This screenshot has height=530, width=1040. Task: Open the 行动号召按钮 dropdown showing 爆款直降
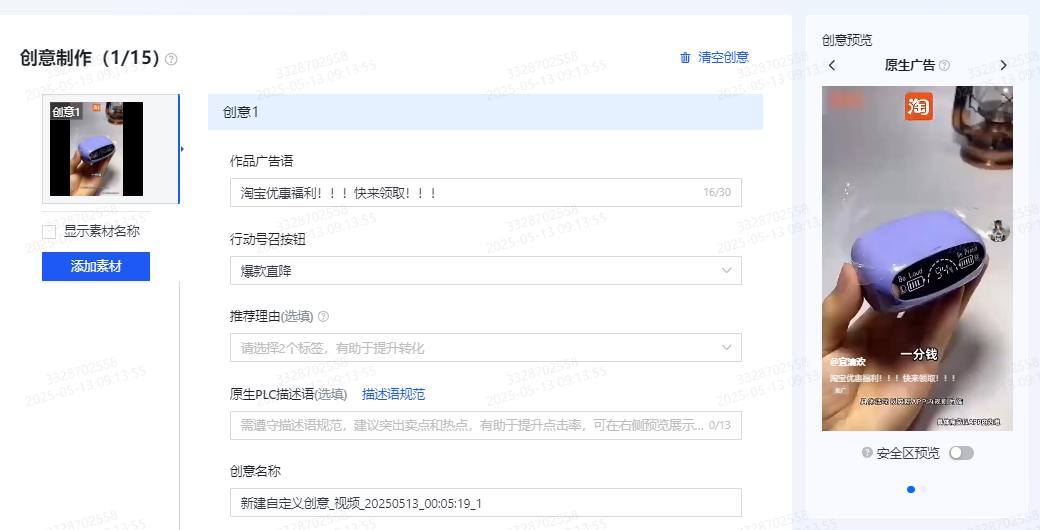[486, 271]
